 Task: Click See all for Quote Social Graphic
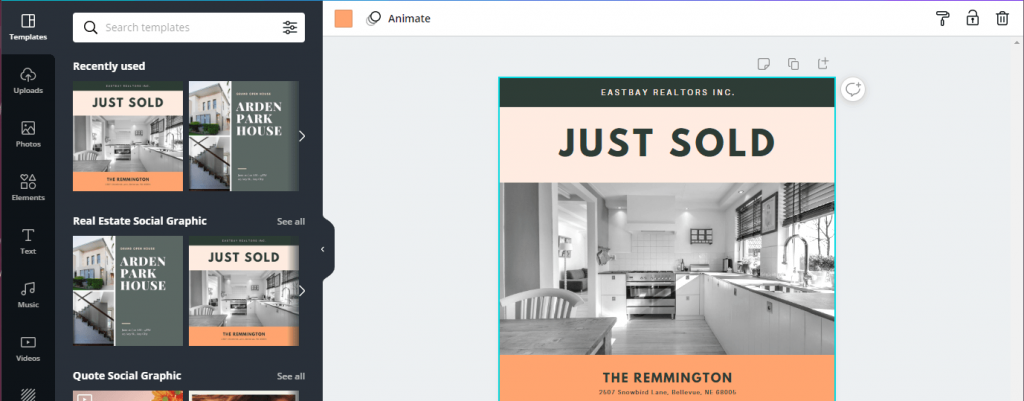[x=291, y=376]
